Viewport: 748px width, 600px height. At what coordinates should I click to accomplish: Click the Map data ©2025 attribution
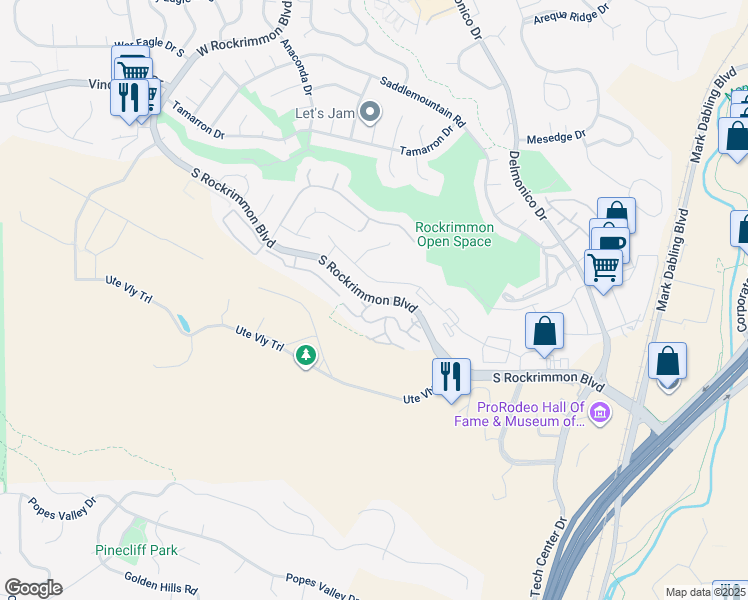[706, 592]
